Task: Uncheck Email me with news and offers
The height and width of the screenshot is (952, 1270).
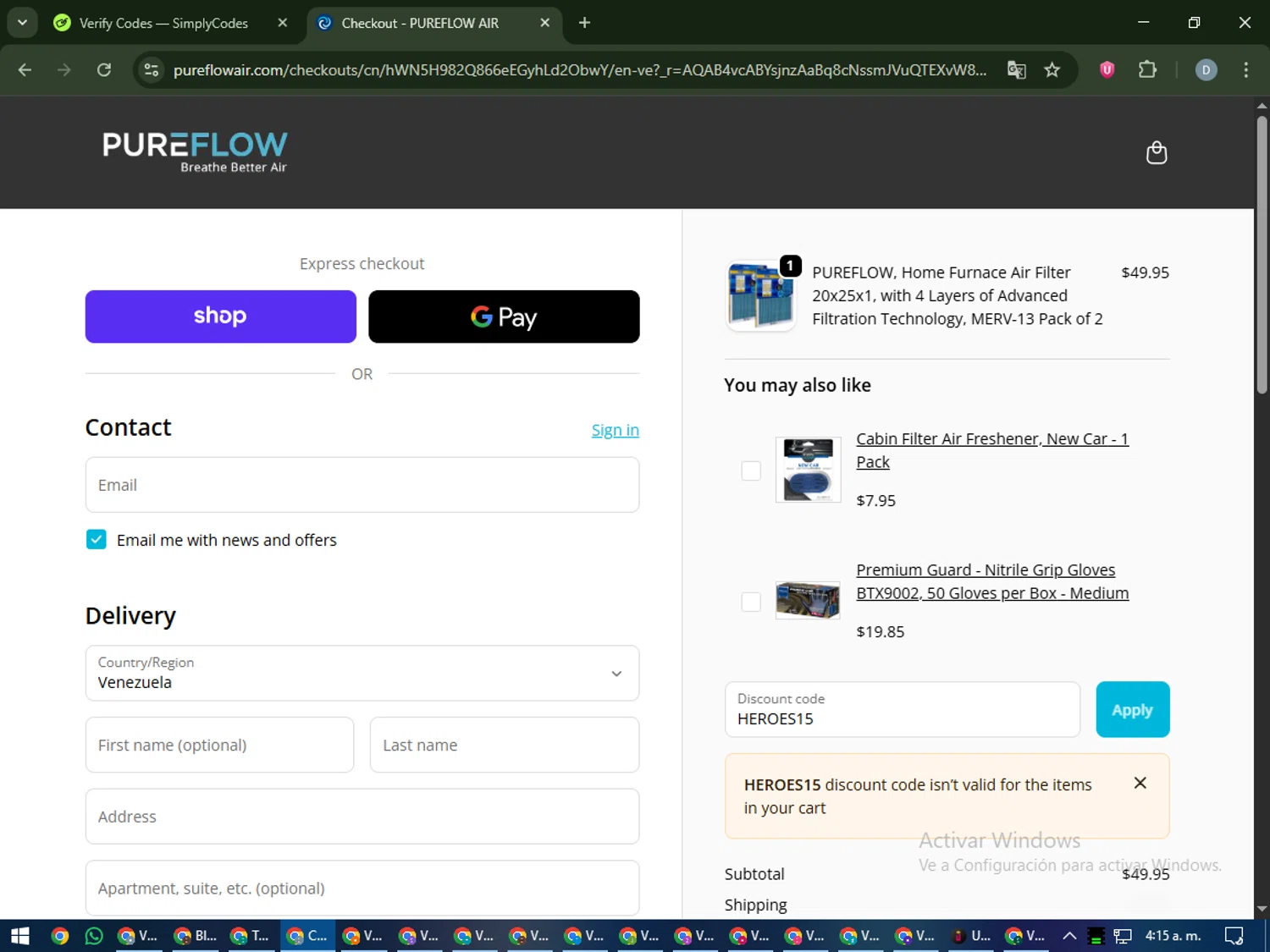Action: coord(97,540)
